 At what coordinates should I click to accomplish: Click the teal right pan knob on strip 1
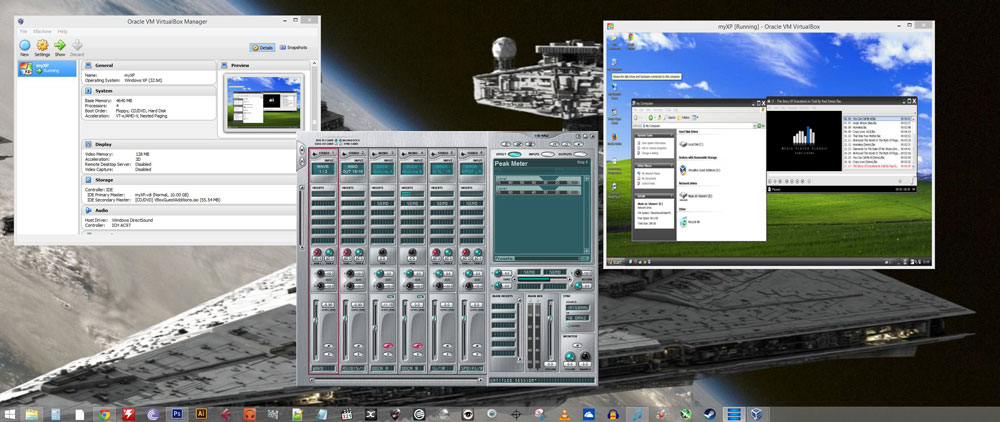pyautogui.click(x=329, y=253)
